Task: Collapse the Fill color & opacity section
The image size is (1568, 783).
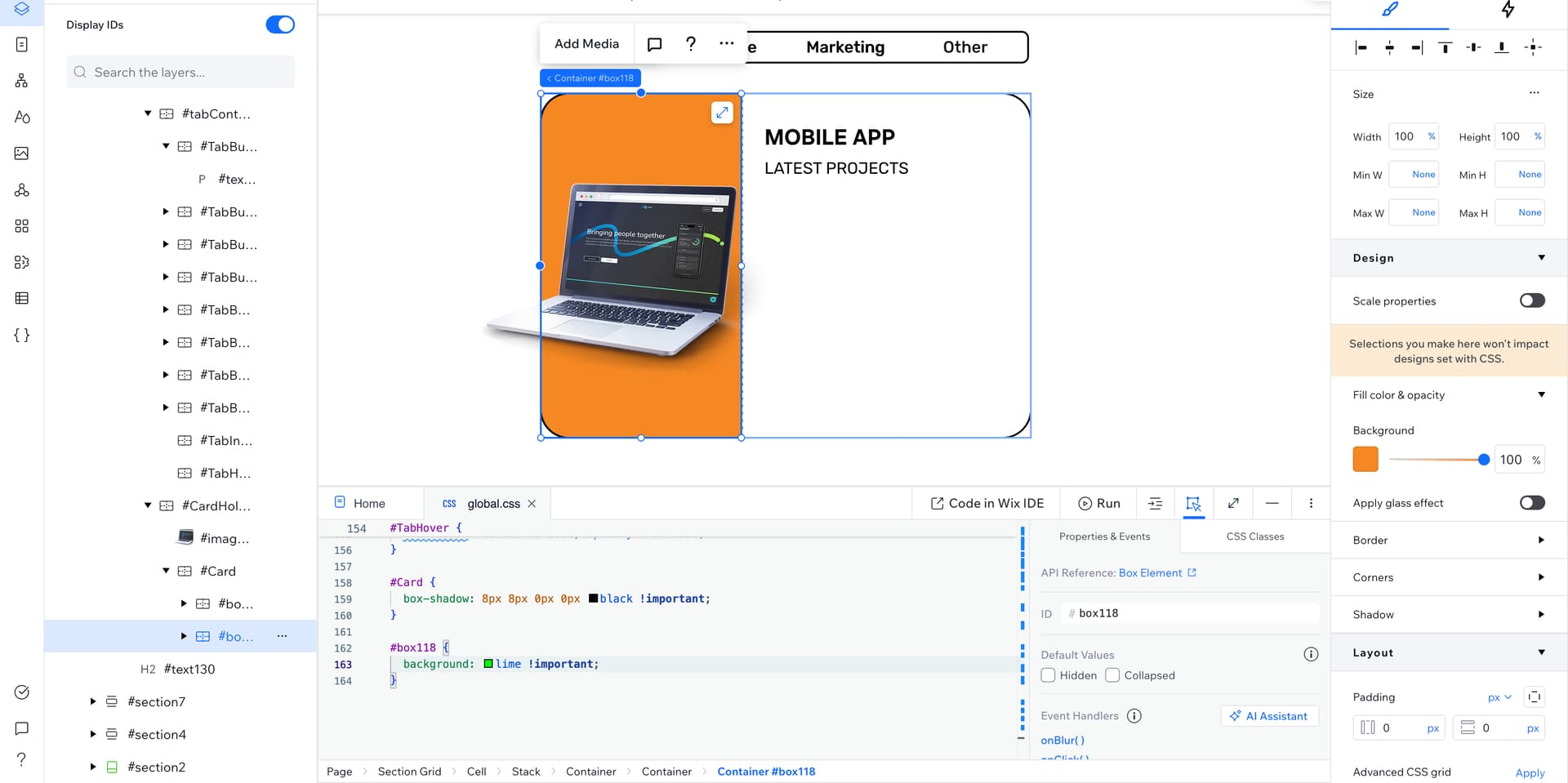Action: 1541,394
